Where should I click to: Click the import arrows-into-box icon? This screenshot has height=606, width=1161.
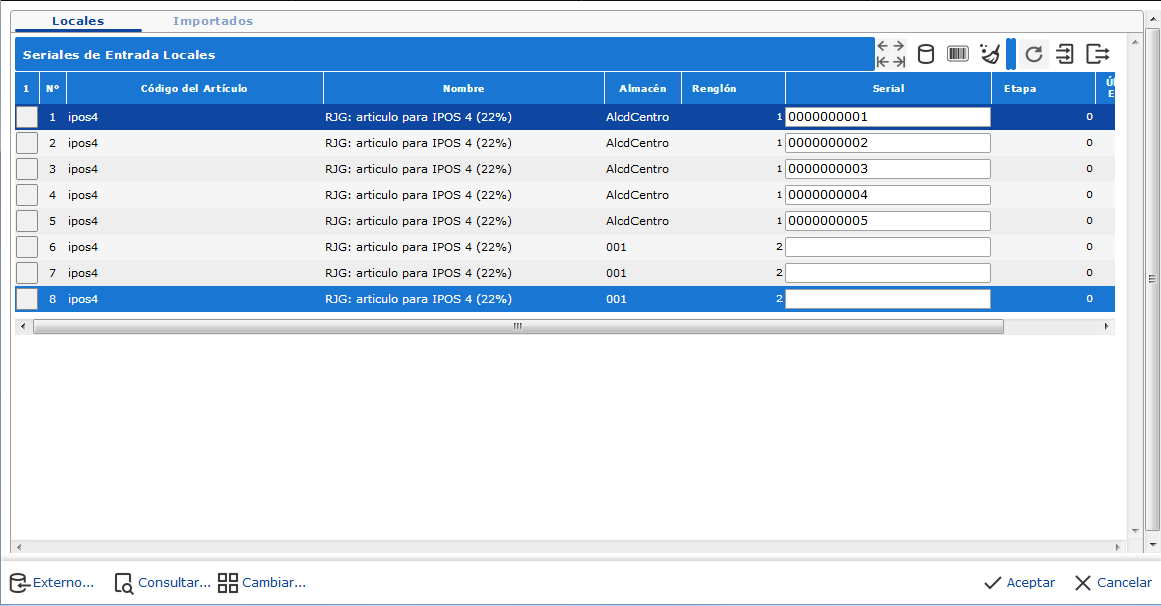pyautogui.click(x=1065, y=54)
